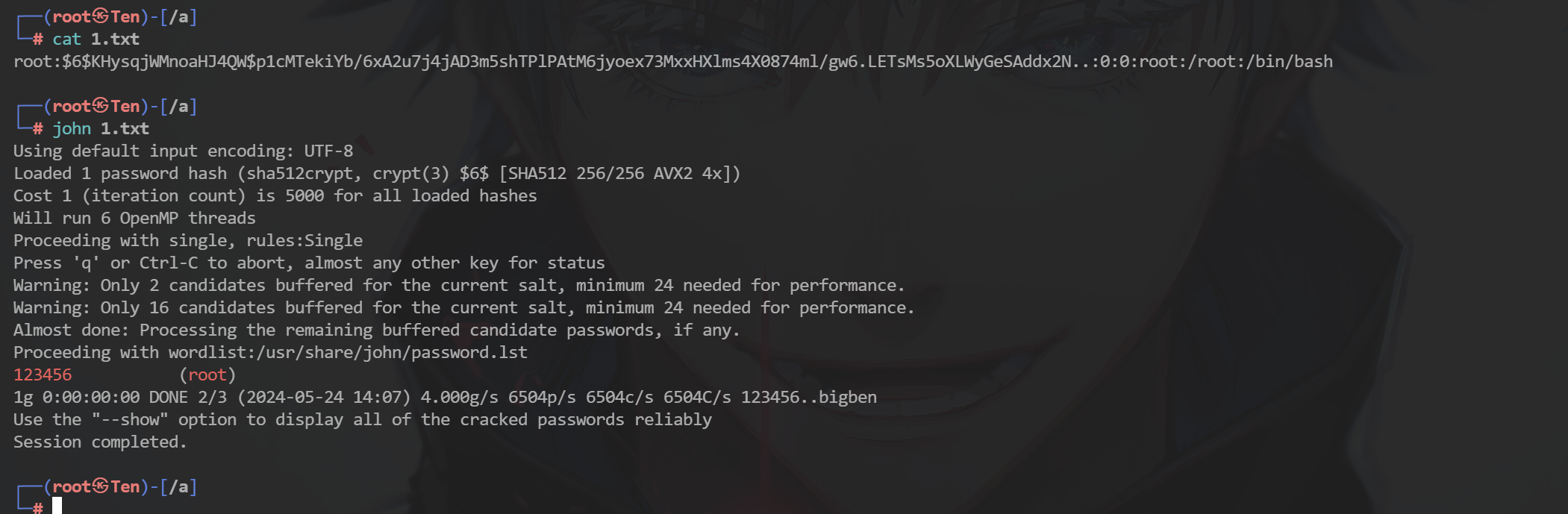1568x514 pixels.
Task: Click "bigben" at the end of the status line
Action: [848, 397]
